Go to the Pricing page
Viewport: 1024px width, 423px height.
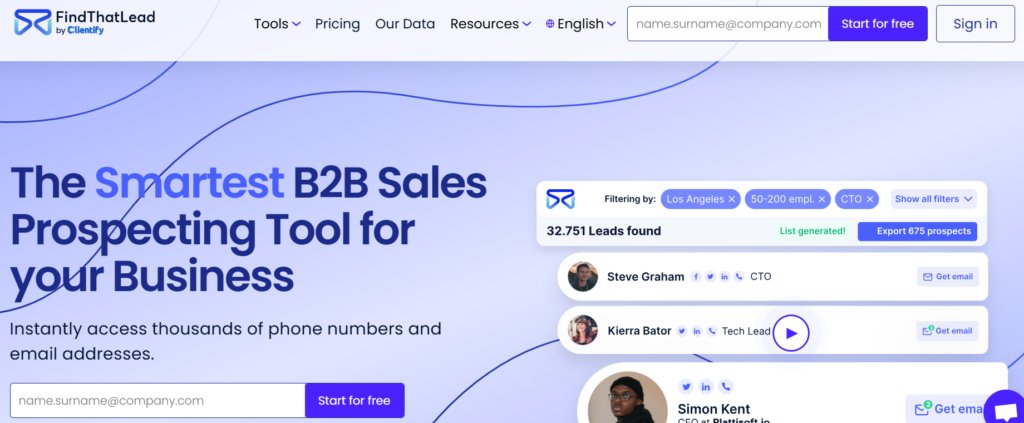coord(337,24)
